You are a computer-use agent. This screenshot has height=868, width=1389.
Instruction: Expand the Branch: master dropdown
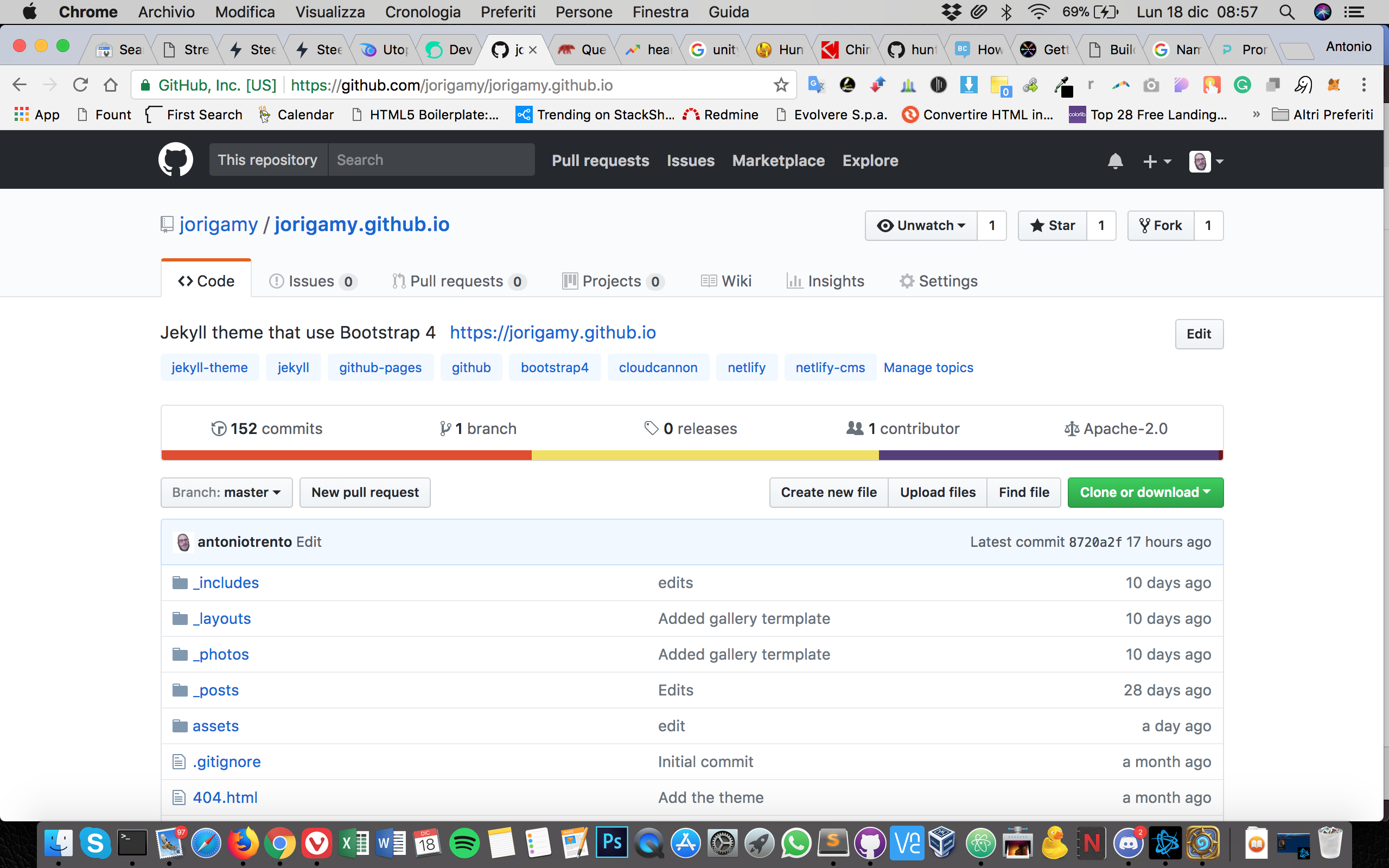click(x=226, y=493)
